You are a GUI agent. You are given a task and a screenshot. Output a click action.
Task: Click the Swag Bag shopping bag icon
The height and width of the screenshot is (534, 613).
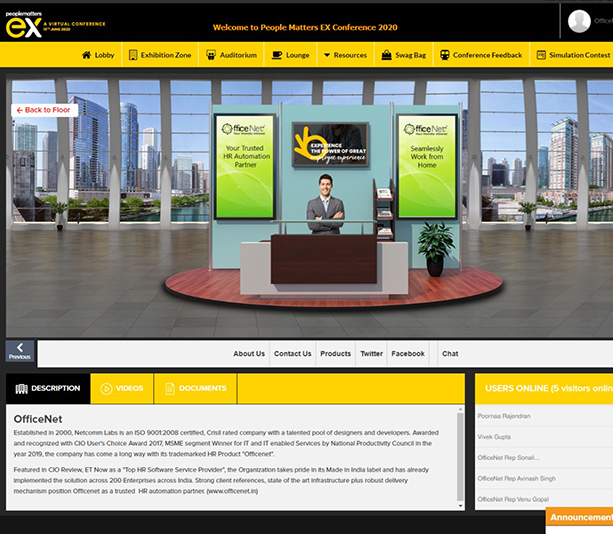click(386, 55)
